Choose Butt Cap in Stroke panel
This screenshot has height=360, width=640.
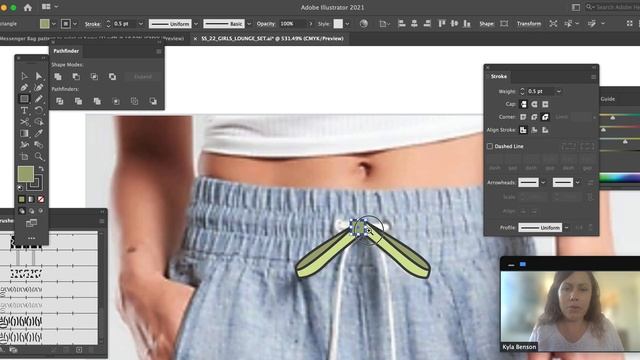pyautogui.click(x=523, y=104)
